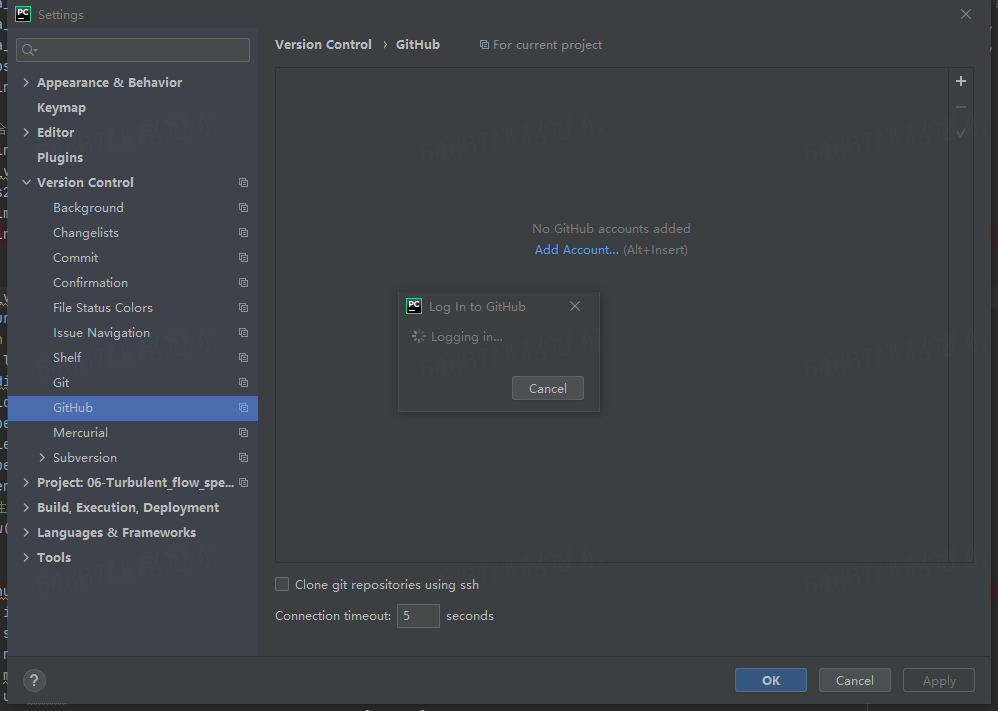Select the GitHub settings item
This screenshot has height=711, width=998.
click(x=132, y=408)
